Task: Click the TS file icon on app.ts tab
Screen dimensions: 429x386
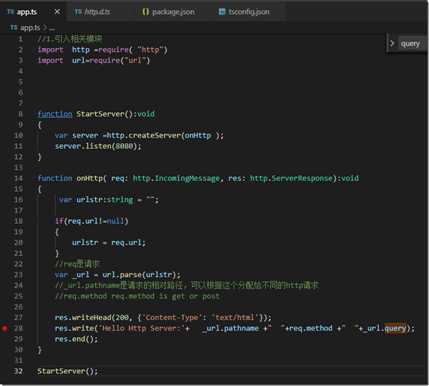Action: tap(11, 12)
